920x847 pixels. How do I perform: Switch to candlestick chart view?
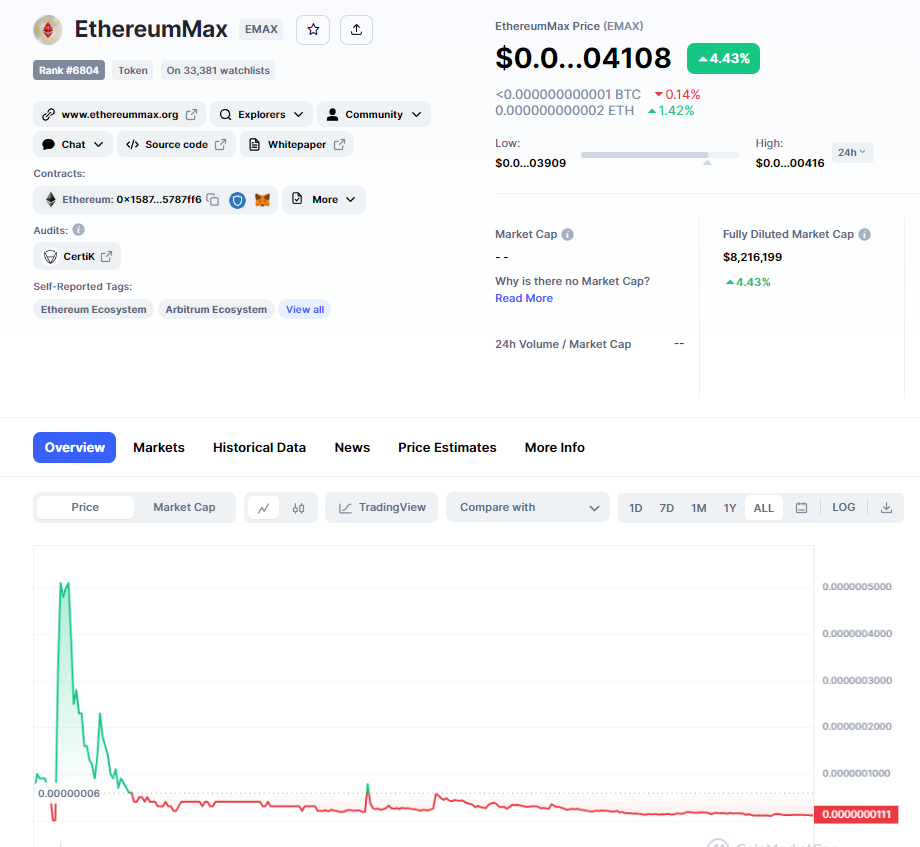[298, 508]
